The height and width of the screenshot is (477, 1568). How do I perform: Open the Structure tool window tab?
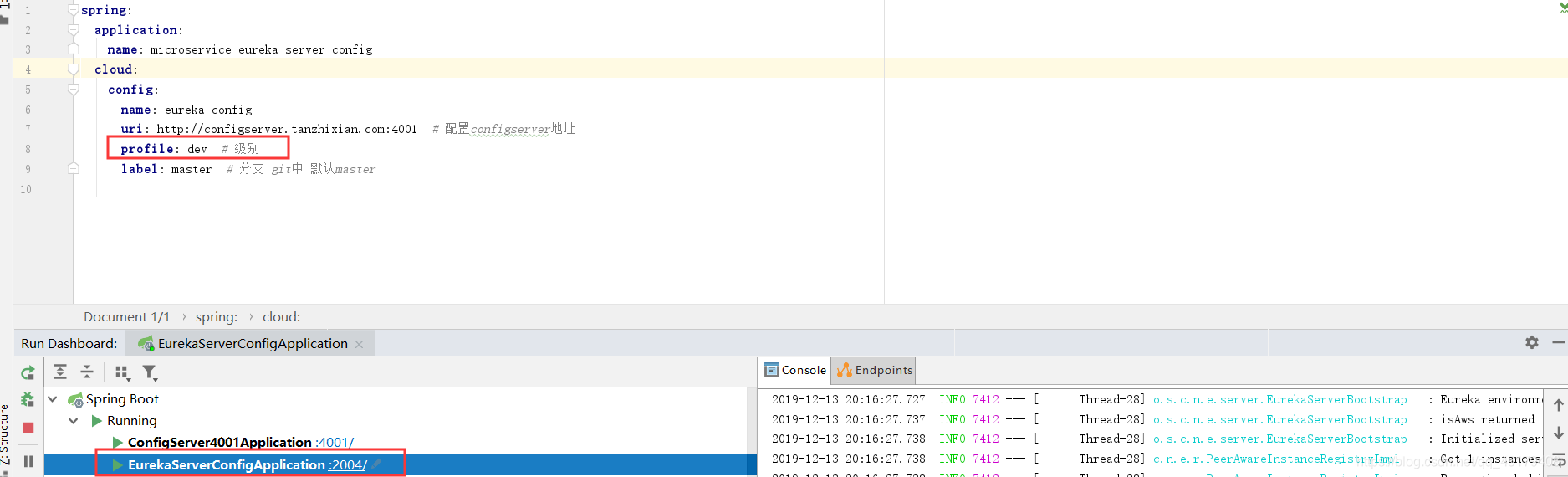tap(5, 433)
